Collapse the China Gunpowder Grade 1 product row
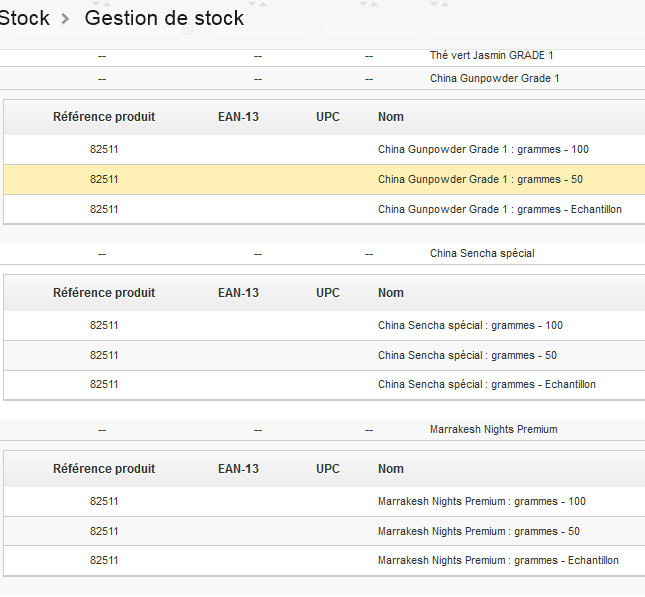 pyautogui.click(x=322, y=78)
